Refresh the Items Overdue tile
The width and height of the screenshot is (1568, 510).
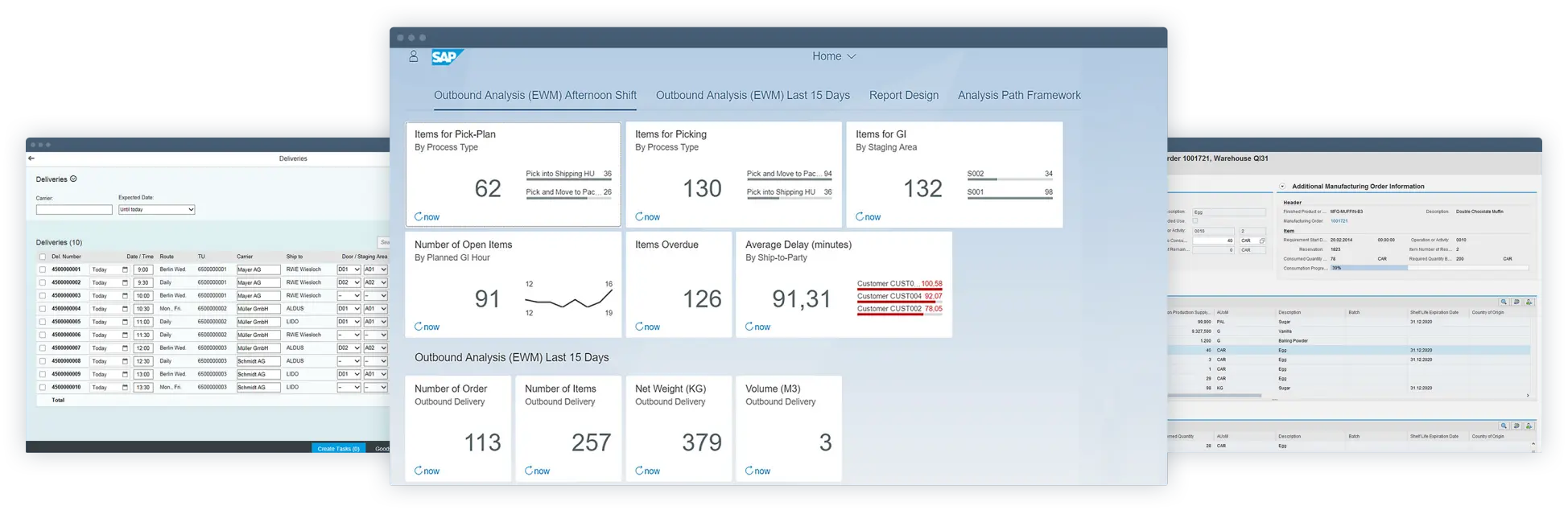coord(647,327)
